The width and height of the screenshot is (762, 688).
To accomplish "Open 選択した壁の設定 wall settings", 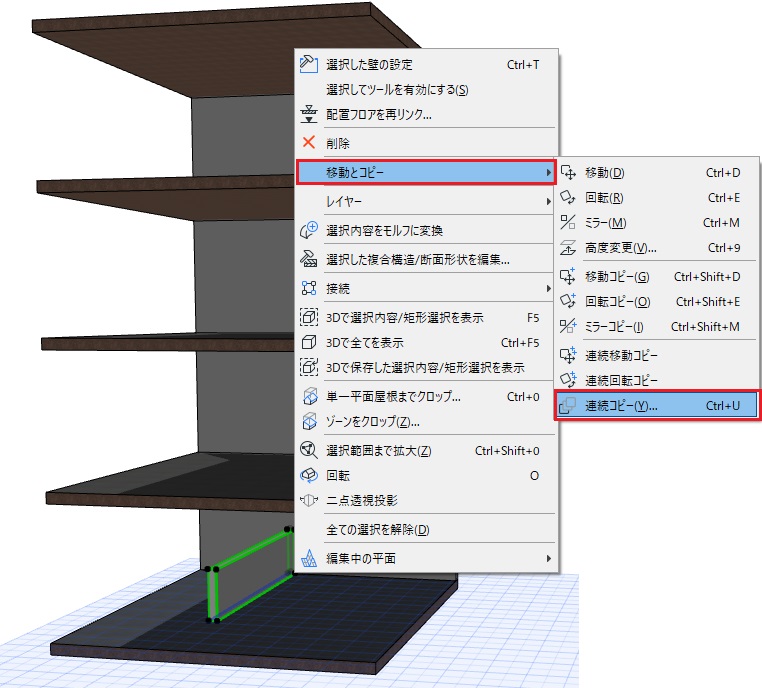I will tap(426, 64).
